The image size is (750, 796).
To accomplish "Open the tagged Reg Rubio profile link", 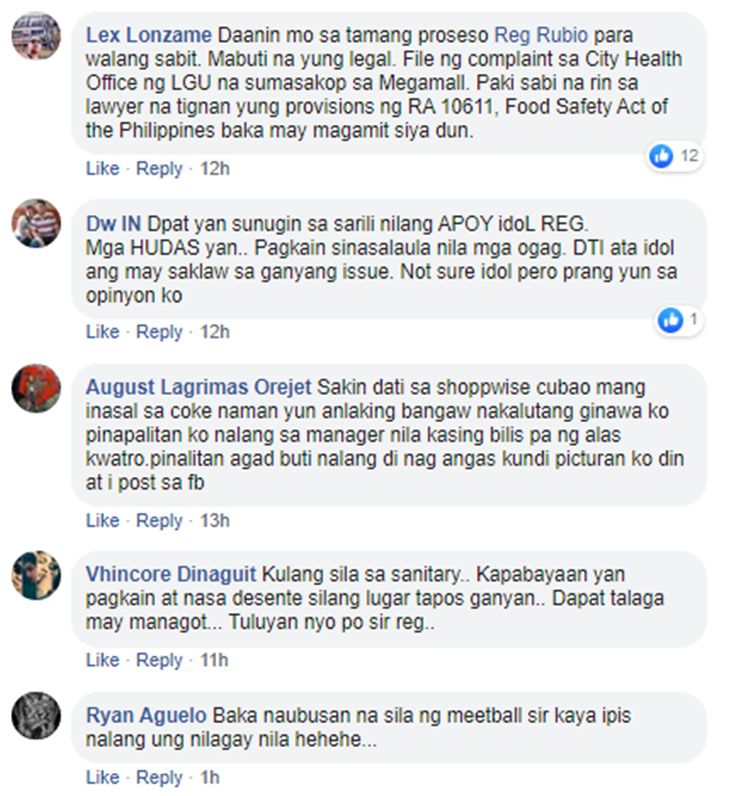I will click(x=541, y=35).
